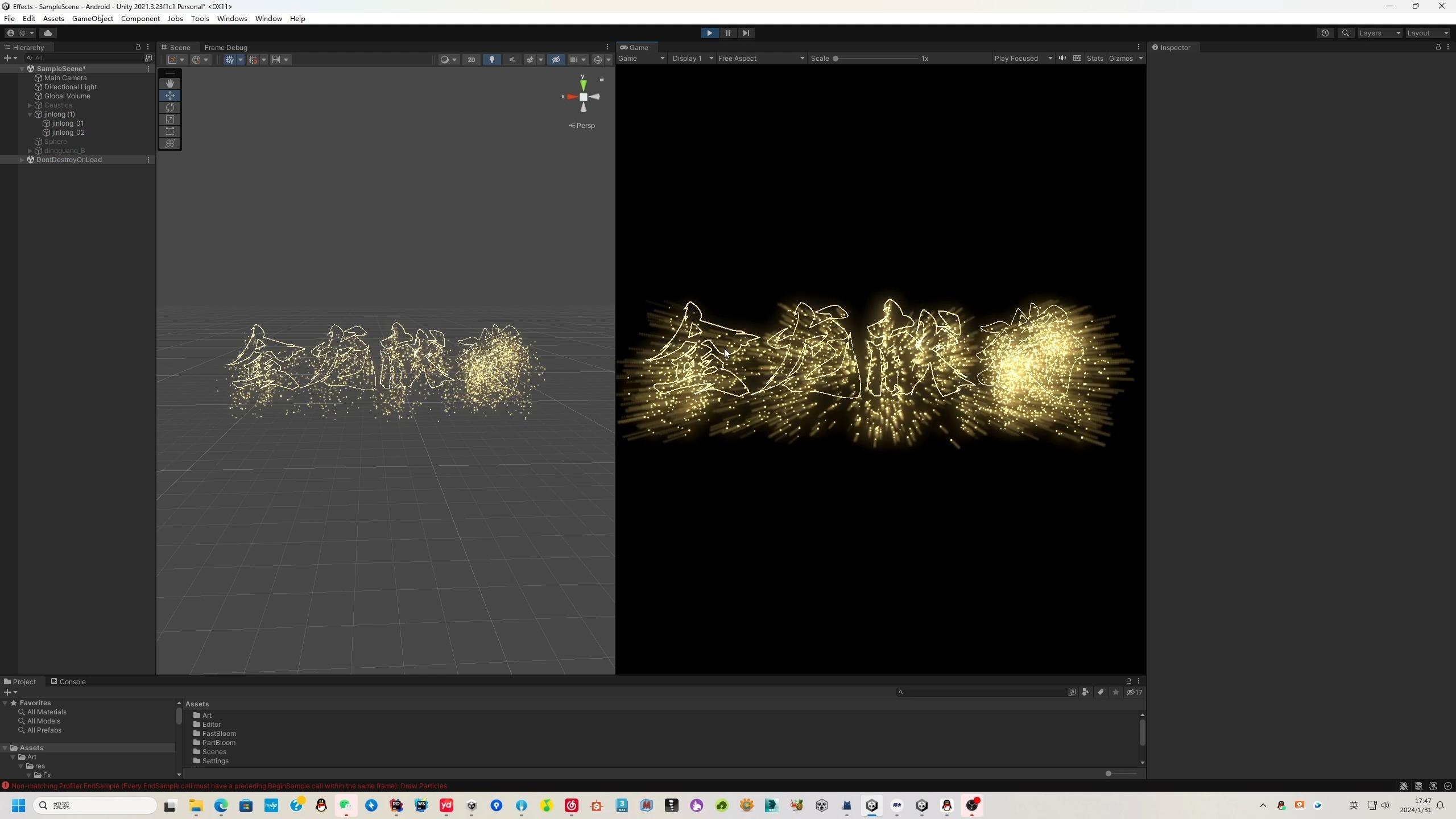Click the favorites star icon in Project
Screen dimensions: 1456x819
1115,692
